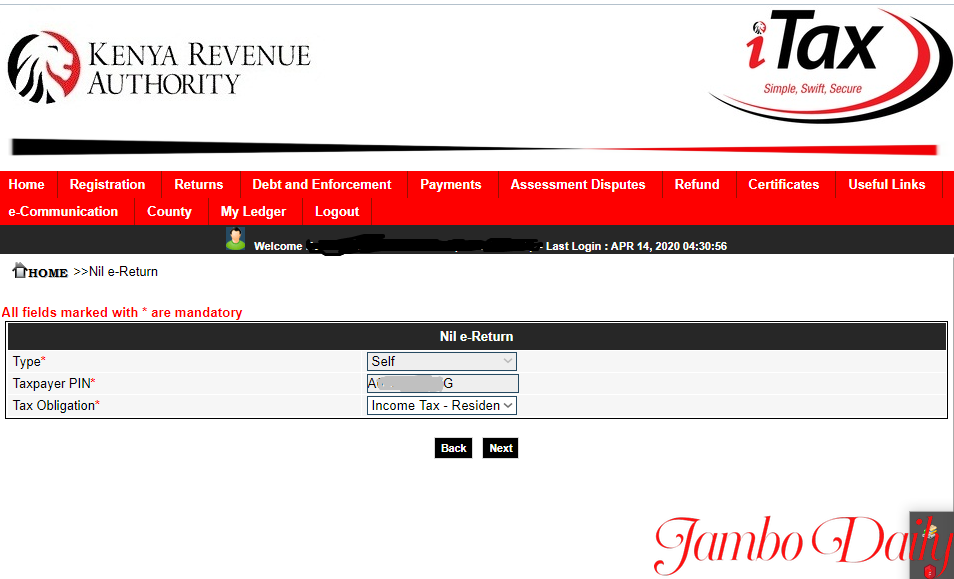
Task: Click Logout in the navigation bar
Action: pyautogui.click(x=336, y=211)
